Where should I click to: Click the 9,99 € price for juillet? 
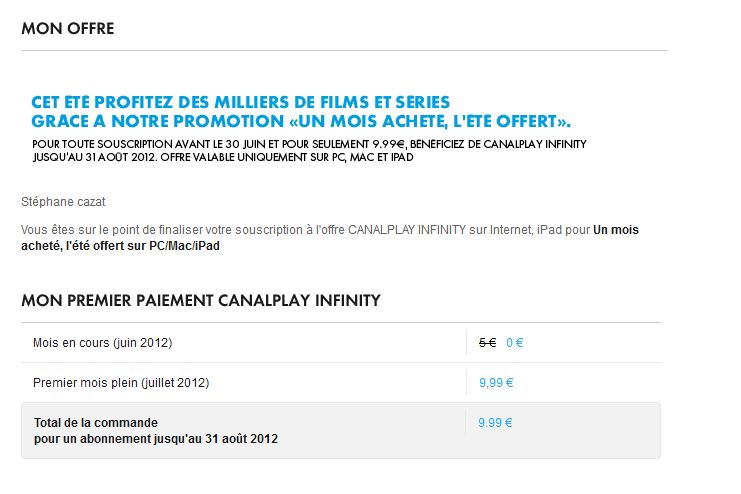(496, 382)
